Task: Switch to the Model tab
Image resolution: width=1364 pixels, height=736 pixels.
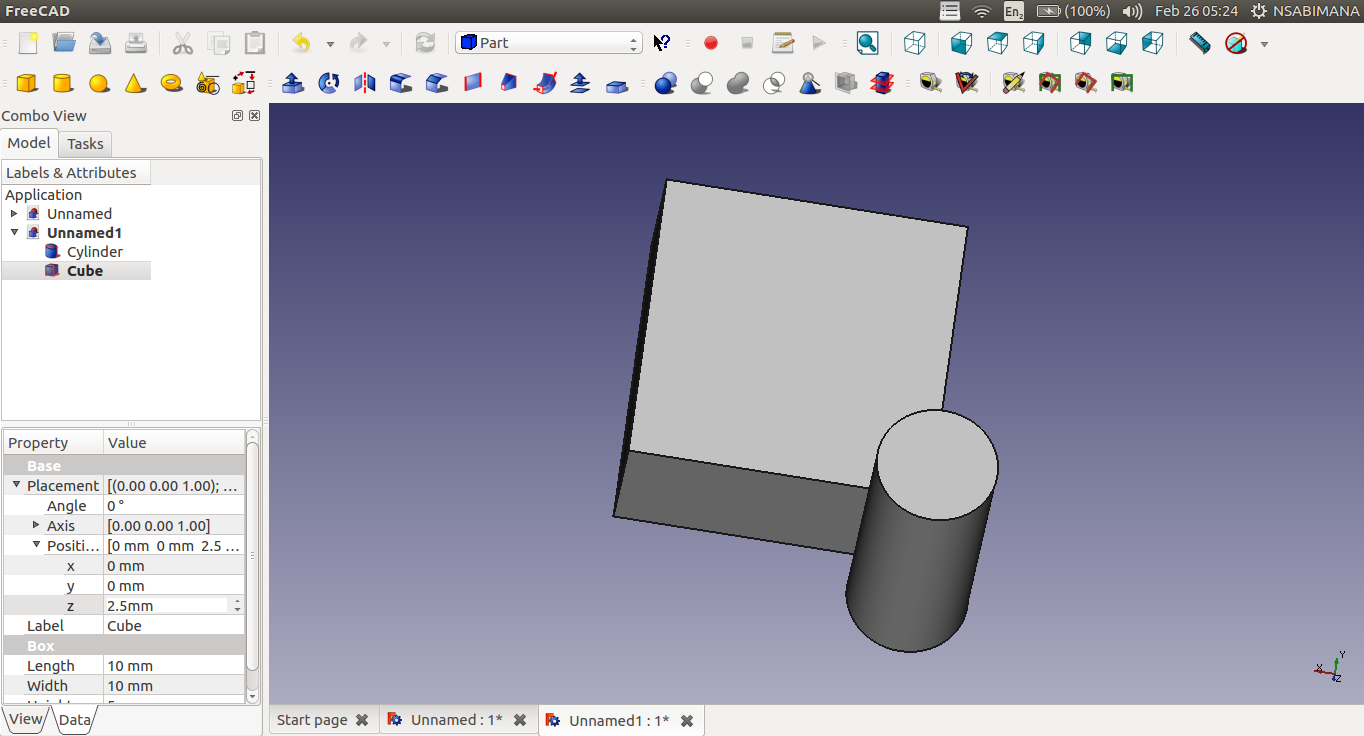Action: pos(29,143)
